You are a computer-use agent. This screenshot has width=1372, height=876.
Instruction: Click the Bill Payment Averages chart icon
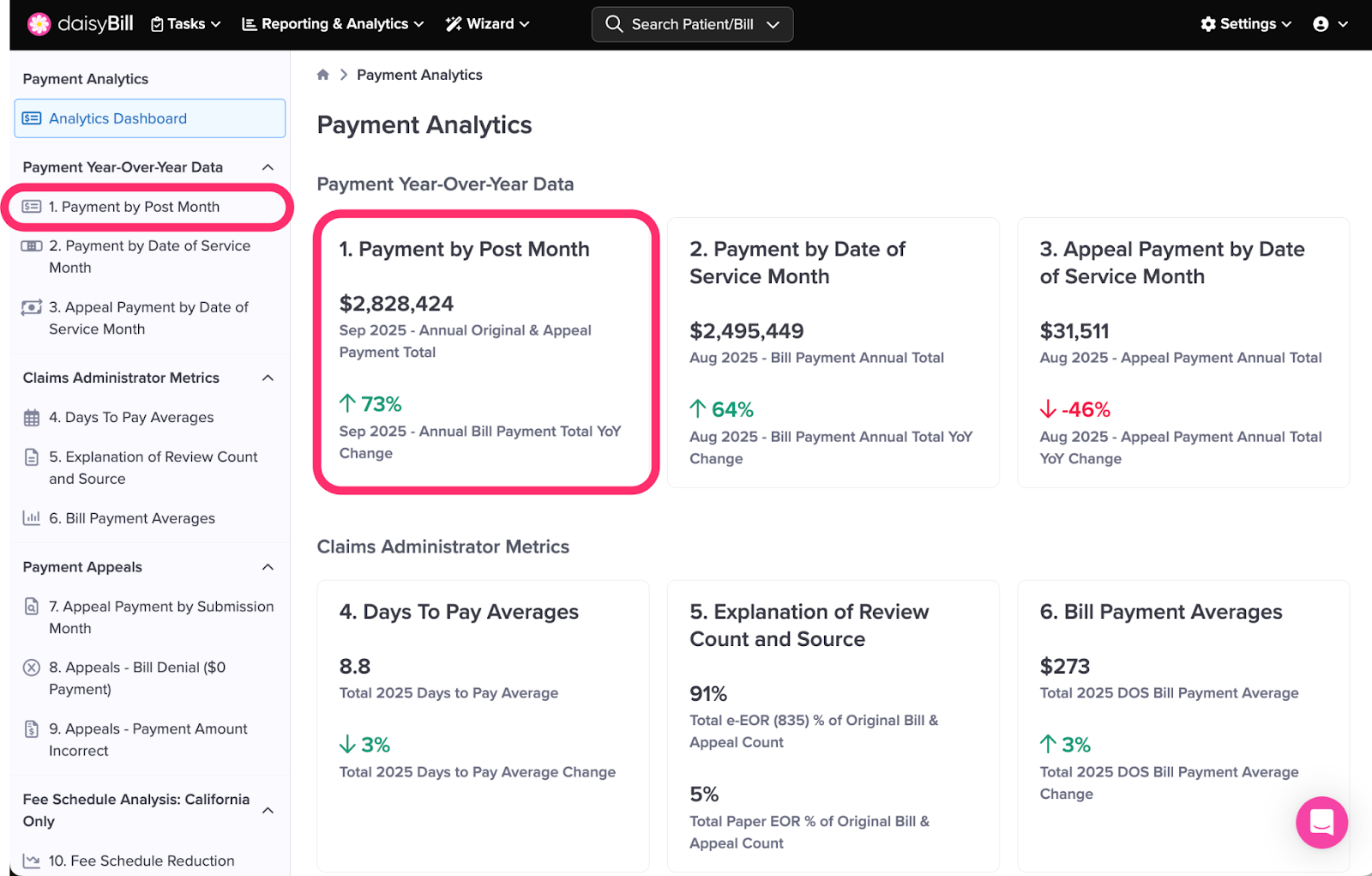pyautogui.click(x=32, y=518)
